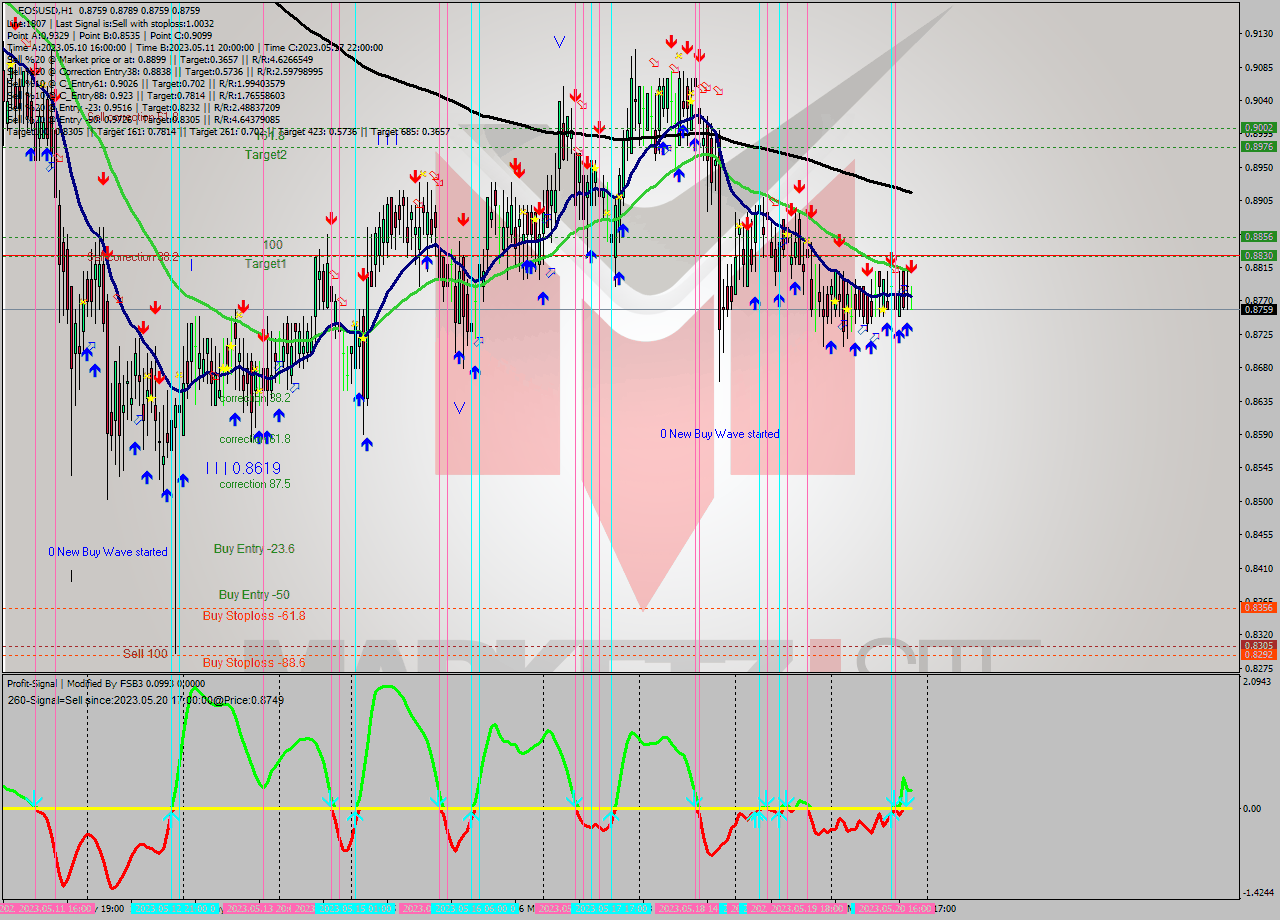The image size is (1280, 920).
Task: Click the 0.8680 price axis label
Action: [x=1258, y=368]
